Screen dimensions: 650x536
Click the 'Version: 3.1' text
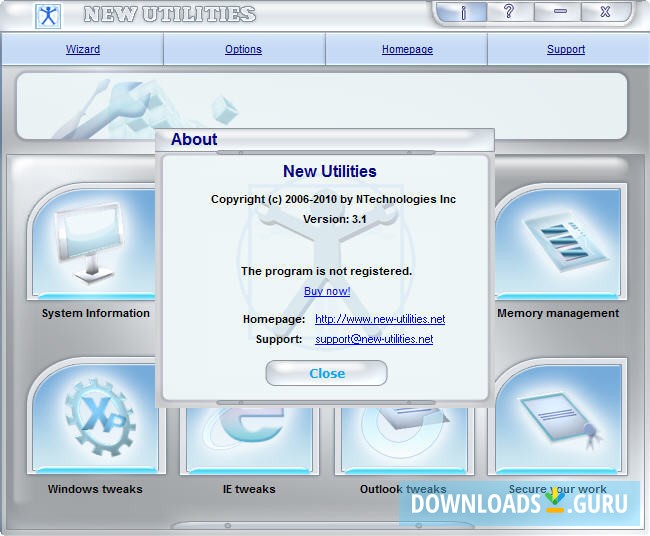pyautogui.click(x=335, y=219)
